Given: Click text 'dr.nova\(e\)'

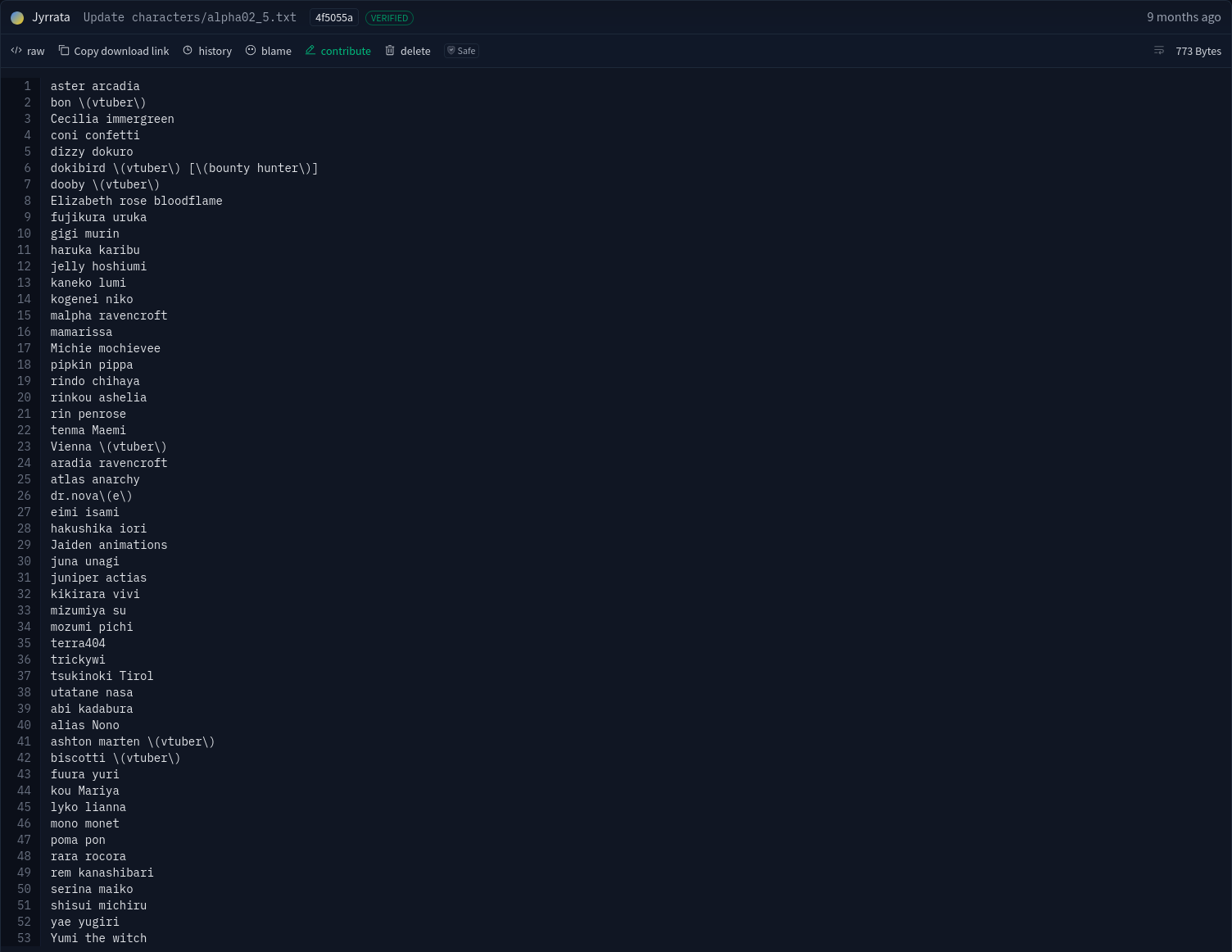Looking at the screenshot, I should (x=92, y=496).
